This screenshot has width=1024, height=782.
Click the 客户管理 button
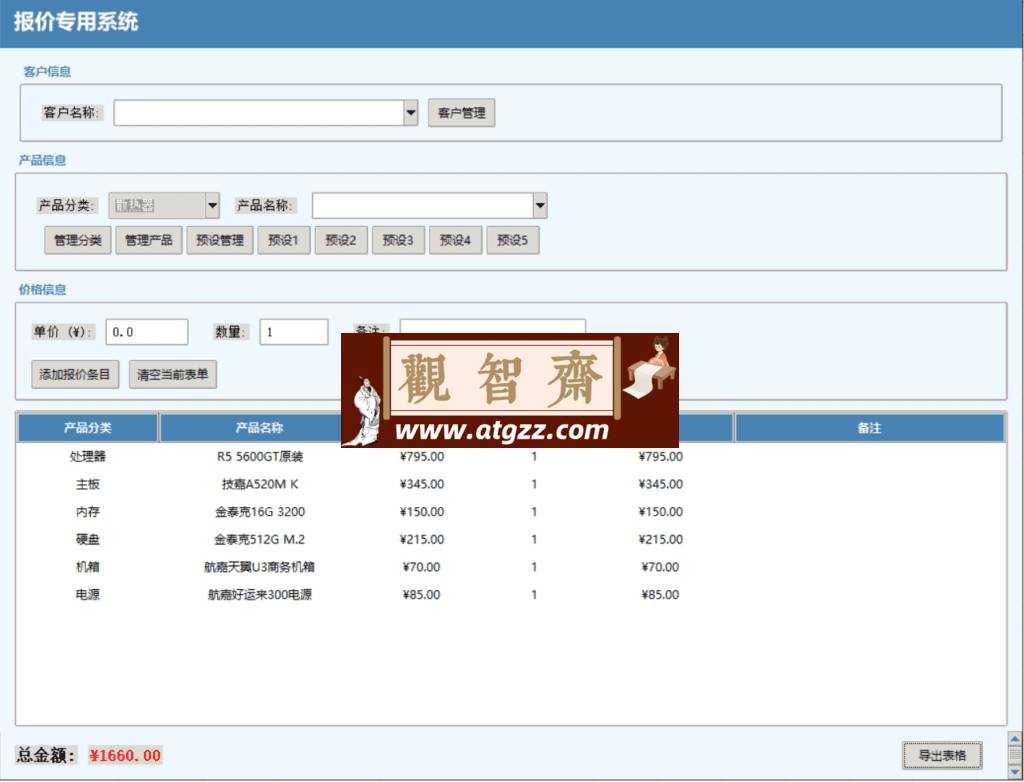click(x=462, y=113)
